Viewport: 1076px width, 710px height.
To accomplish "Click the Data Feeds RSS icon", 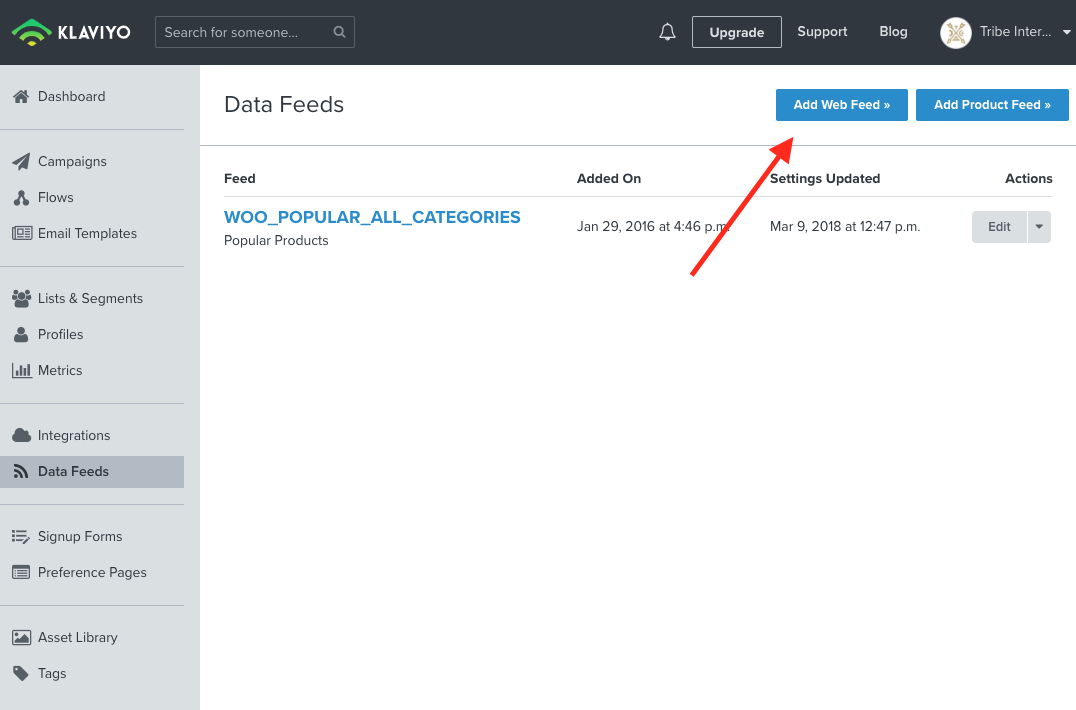I will click(x=21, y=471).
